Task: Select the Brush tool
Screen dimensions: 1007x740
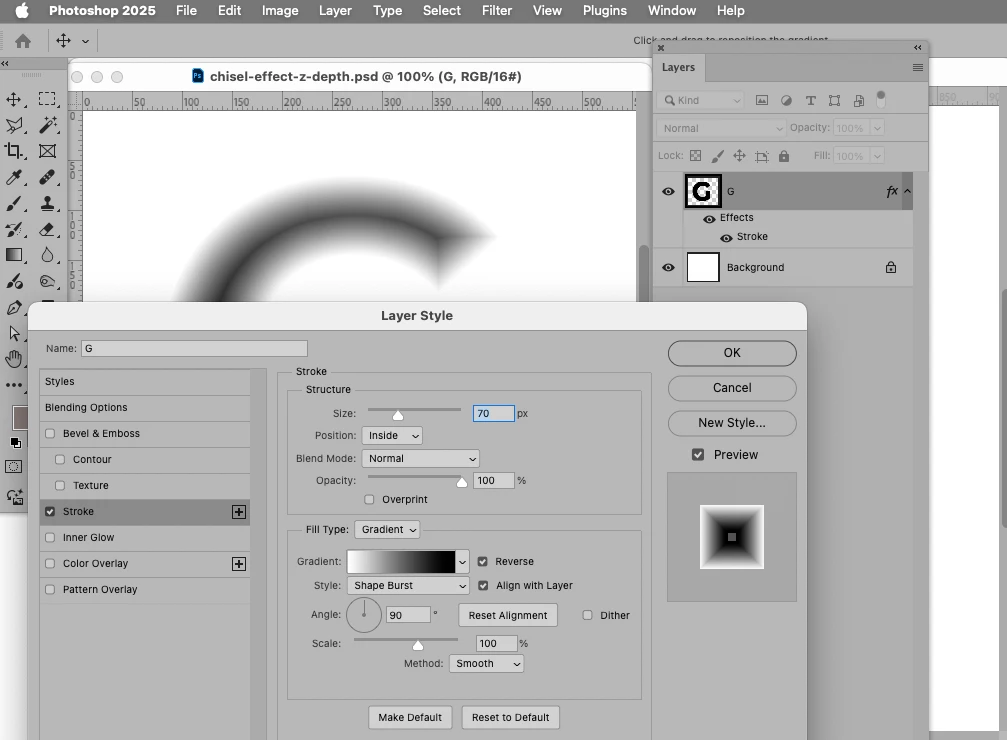Action: tap(13, 204)
